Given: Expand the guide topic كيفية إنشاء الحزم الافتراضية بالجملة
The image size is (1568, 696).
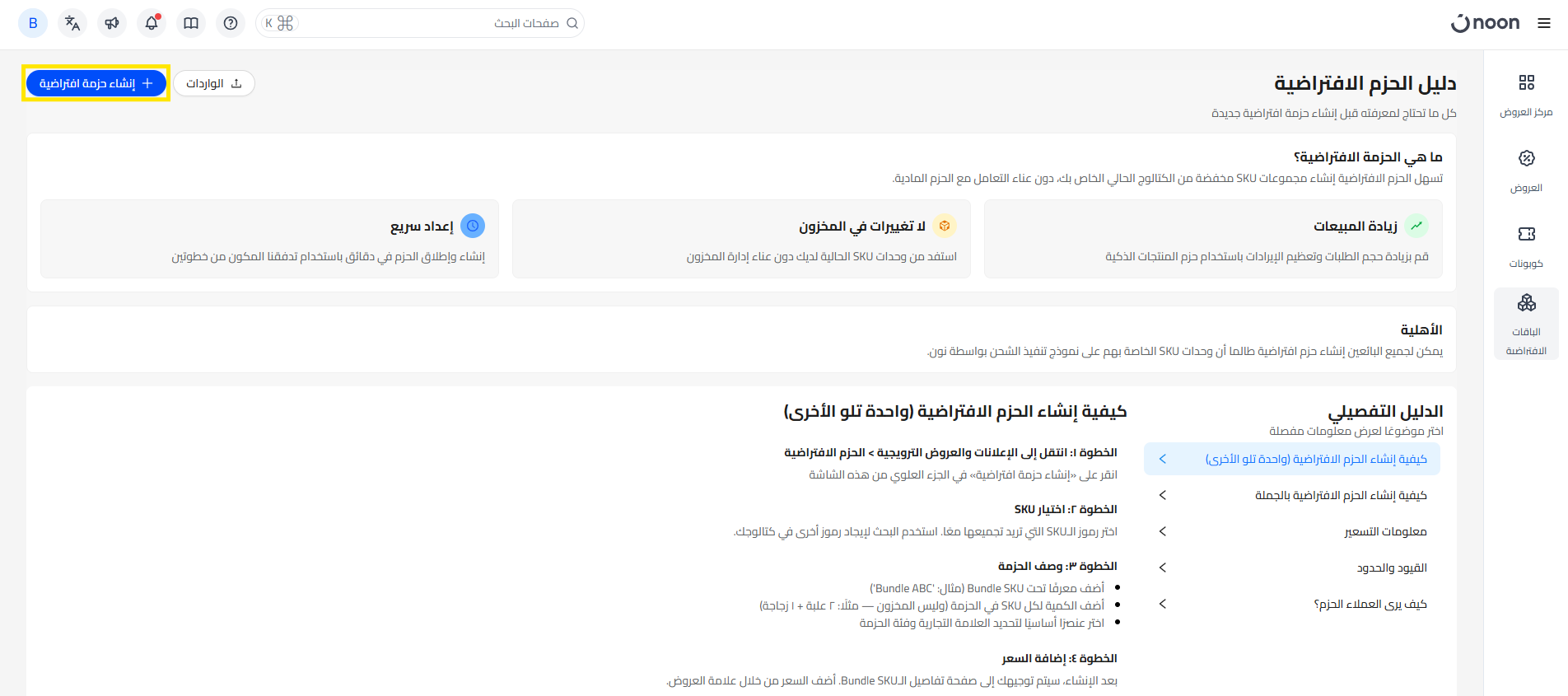Looking at the screenshot, I should pyautogui.click(x=1292, y=495).
